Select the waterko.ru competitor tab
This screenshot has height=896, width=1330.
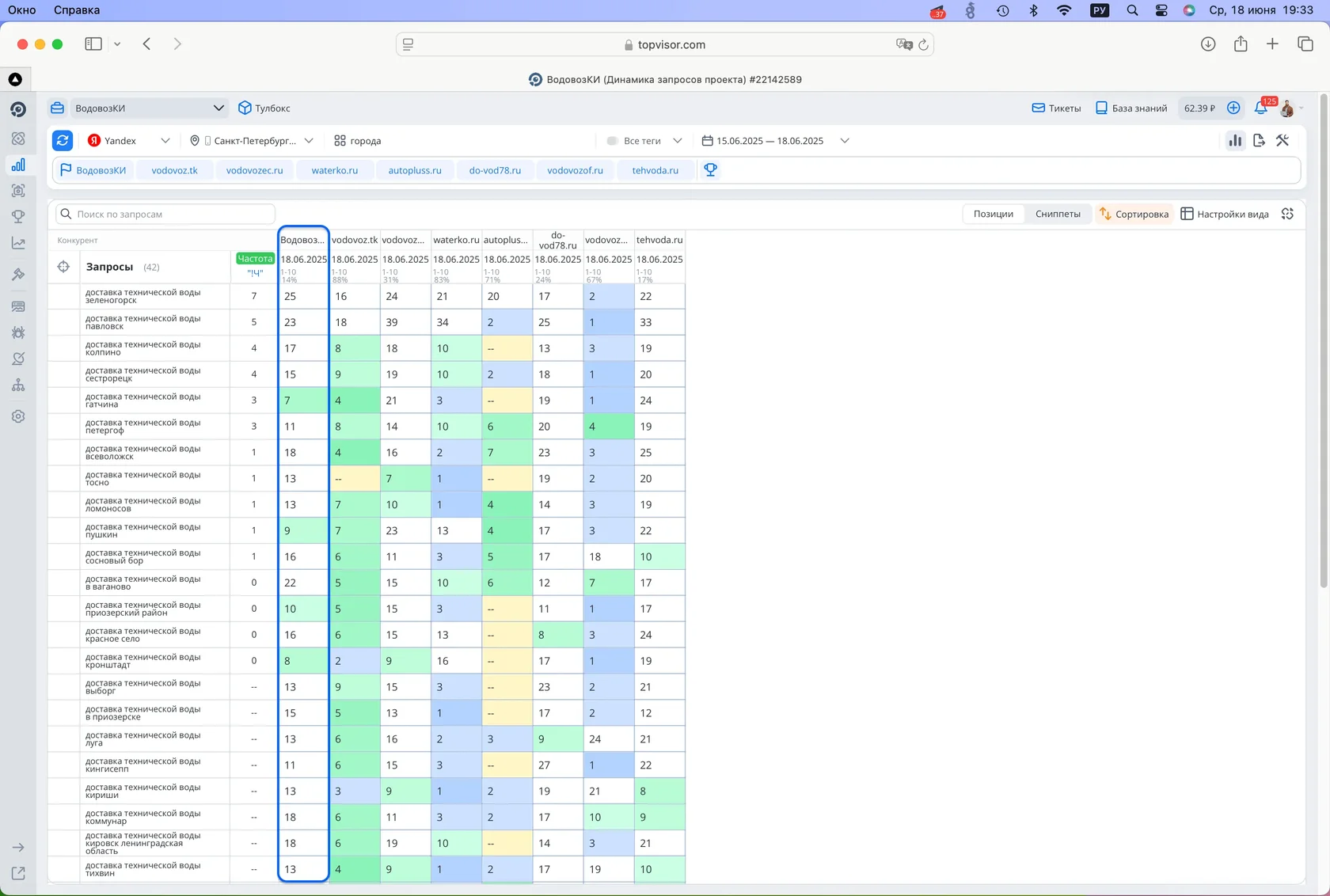tap(335, 170)
